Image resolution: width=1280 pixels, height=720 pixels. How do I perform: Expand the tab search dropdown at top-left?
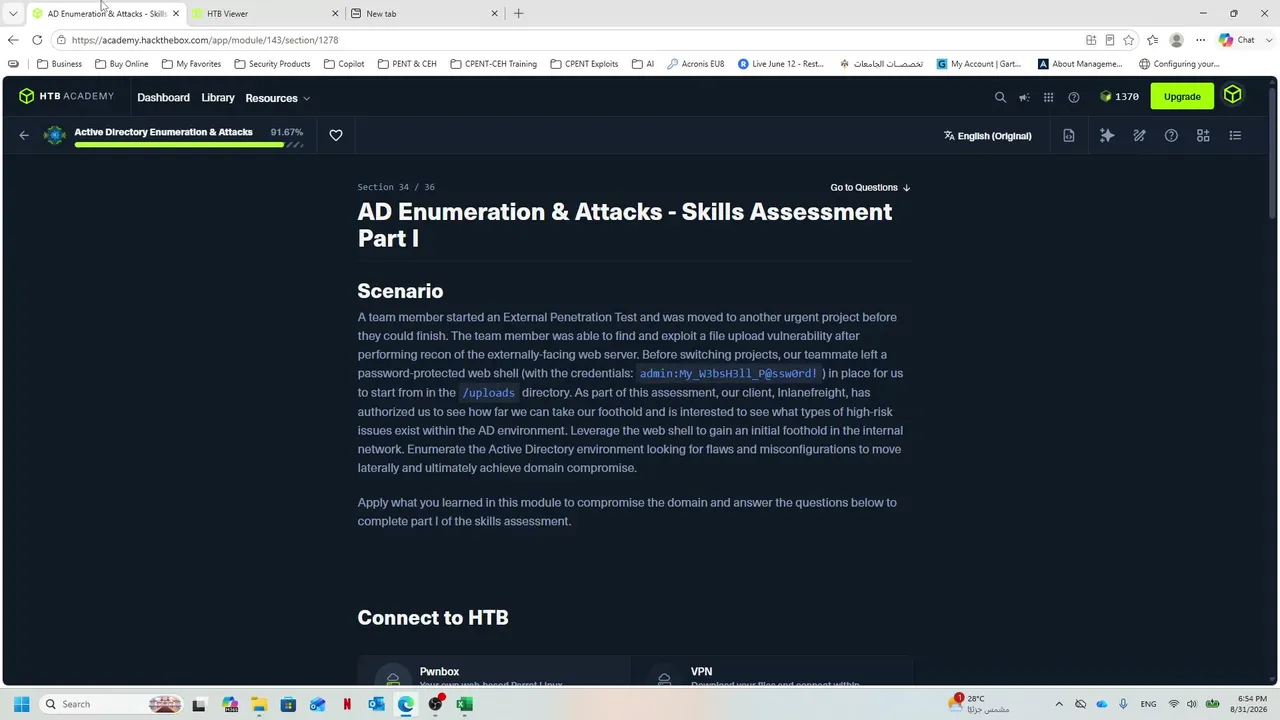pyautogui.click(x=13, y=13)
